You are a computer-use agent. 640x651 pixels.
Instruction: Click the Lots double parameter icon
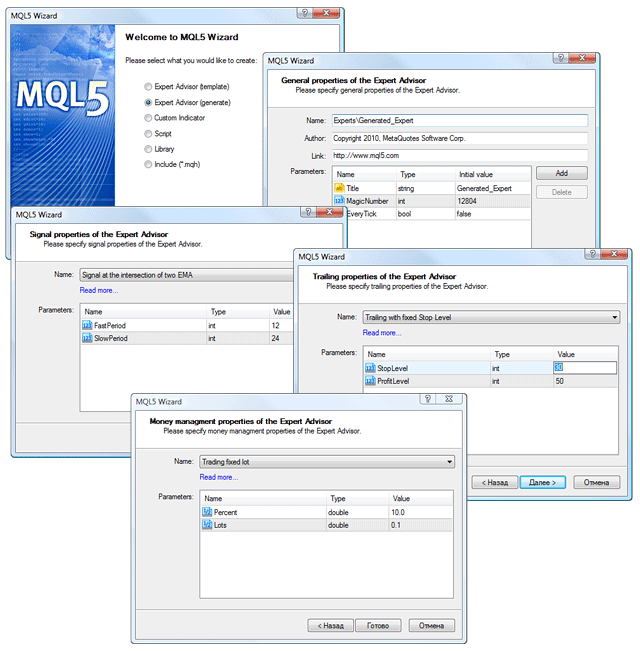pyautogui.click(x=207, y=525)
